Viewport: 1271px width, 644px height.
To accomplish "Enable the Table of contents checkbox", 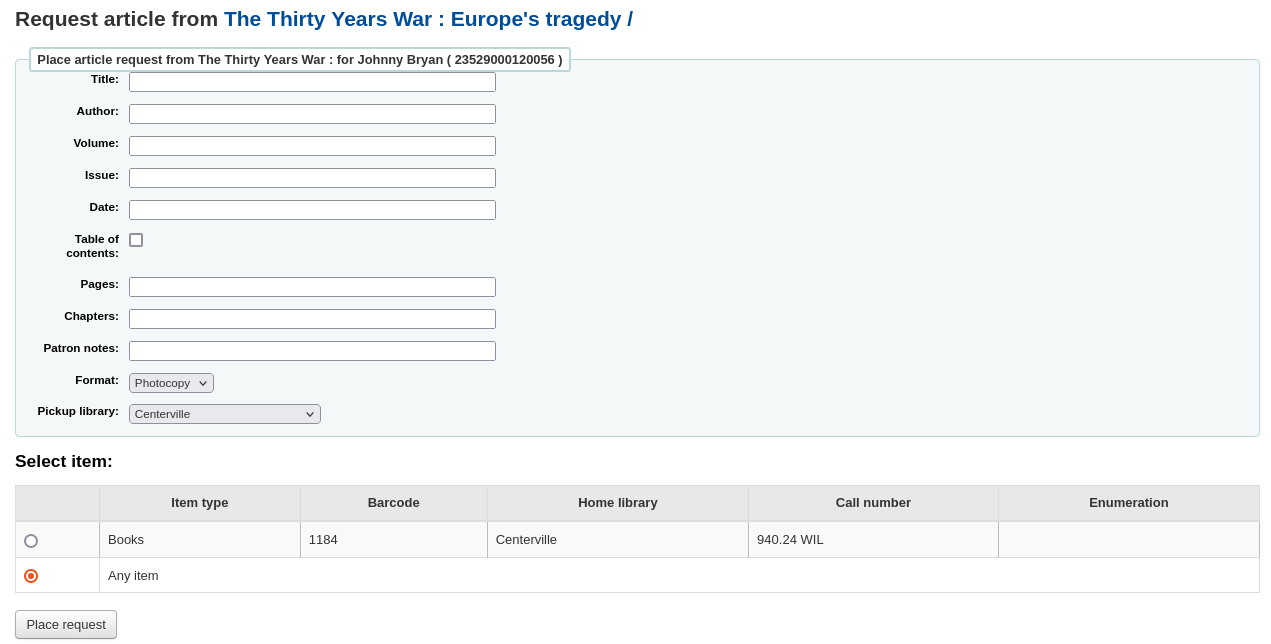I will pos(135,239).
